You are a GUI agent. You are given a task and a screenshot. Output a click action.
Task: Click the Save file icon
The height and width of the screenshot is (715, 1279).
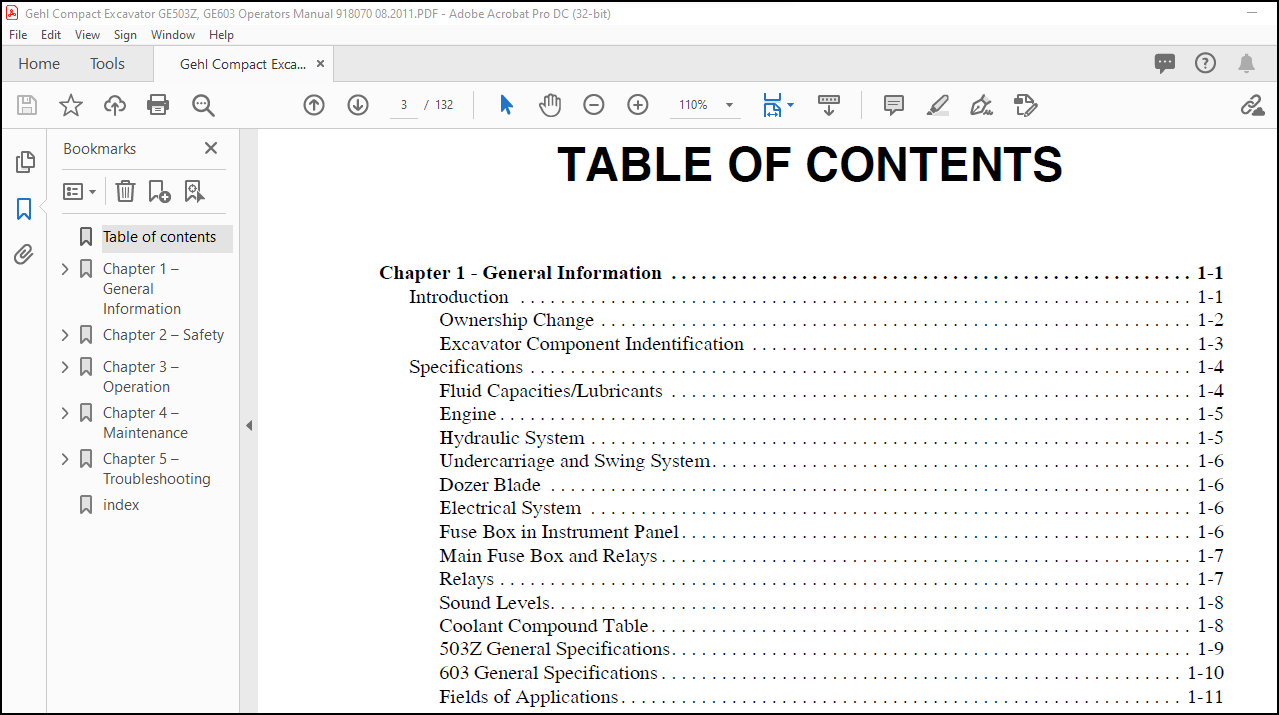coord(27,105)
